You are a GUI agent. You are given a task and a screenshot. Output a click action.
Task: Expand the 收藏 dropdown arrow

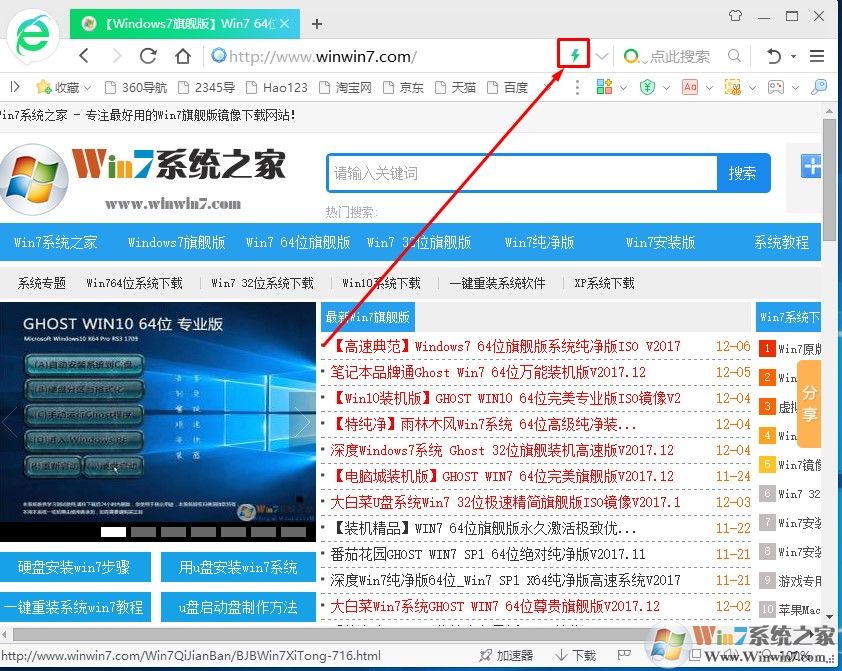point(88,87)
